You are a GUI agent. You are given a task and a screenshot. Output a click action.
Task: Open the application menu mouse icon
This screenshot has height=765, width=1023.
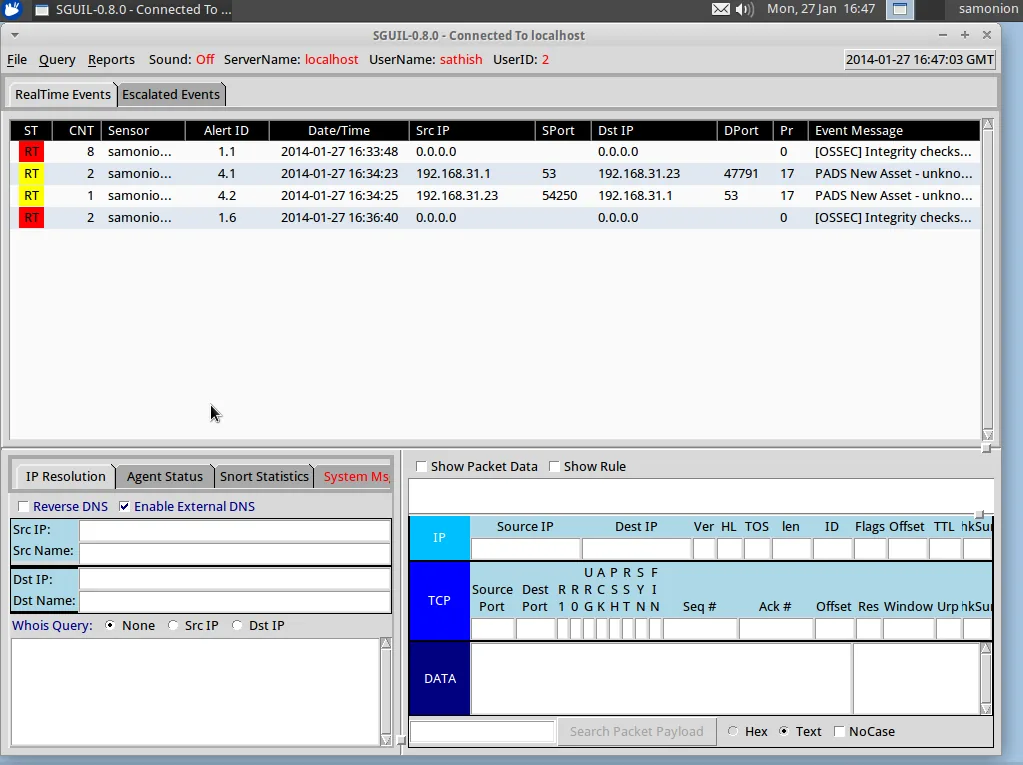(12, 9)
